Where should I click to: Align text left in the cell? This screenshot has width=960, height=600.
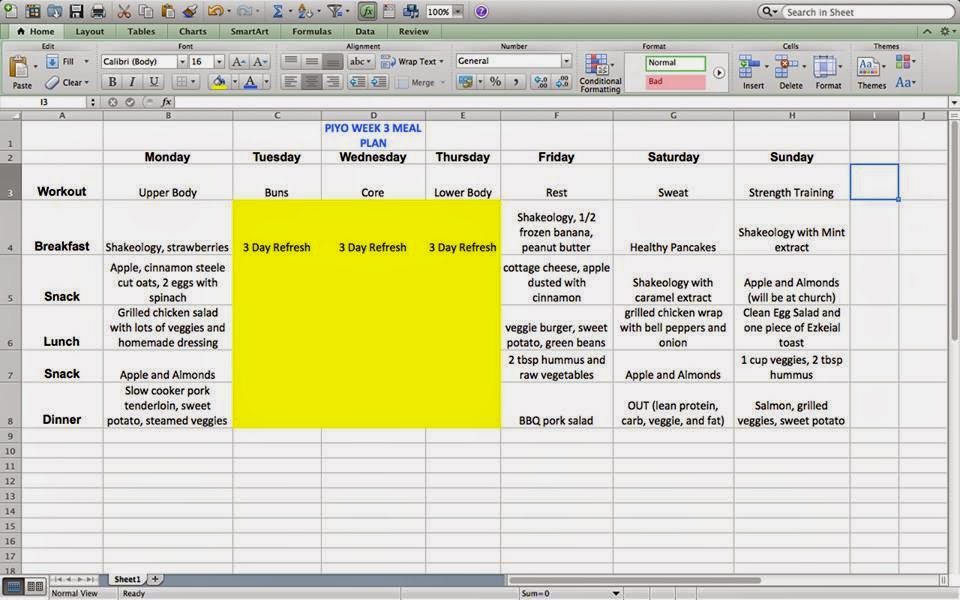coord(291,81)
